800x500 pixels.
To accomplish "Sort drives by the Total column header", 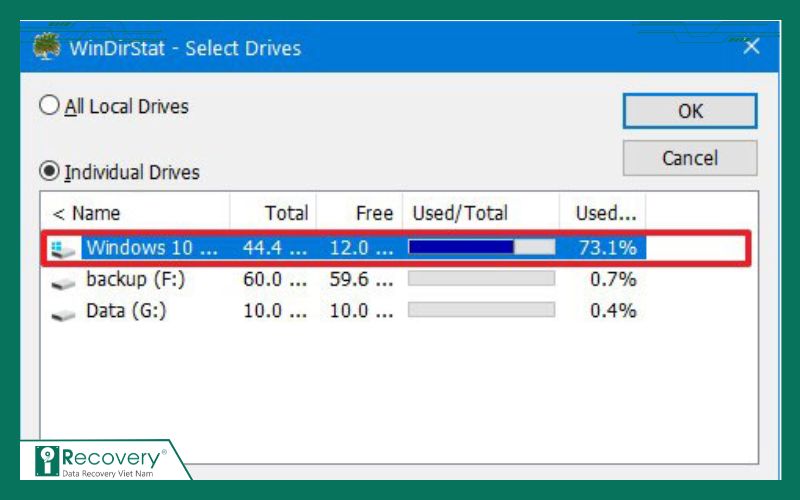I will pos(273,213).
